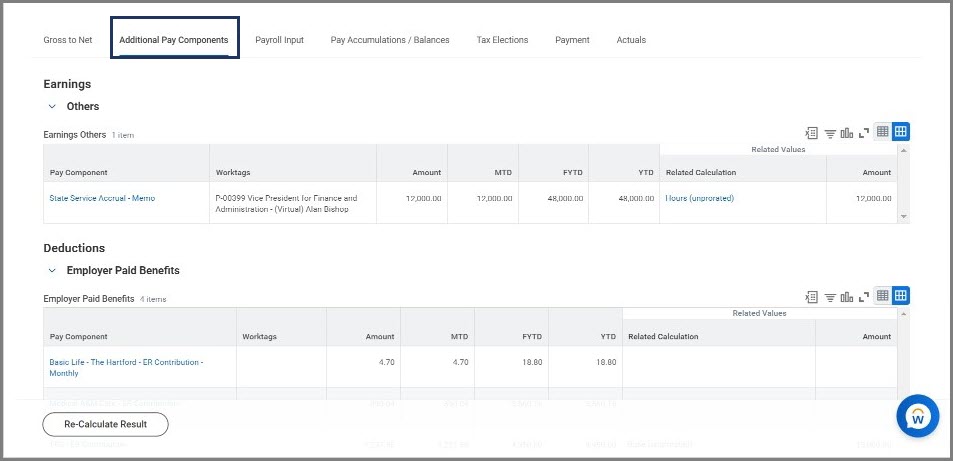
Task: Expand Earnings Others table to fullscreen
Action: tap(864, 132)
